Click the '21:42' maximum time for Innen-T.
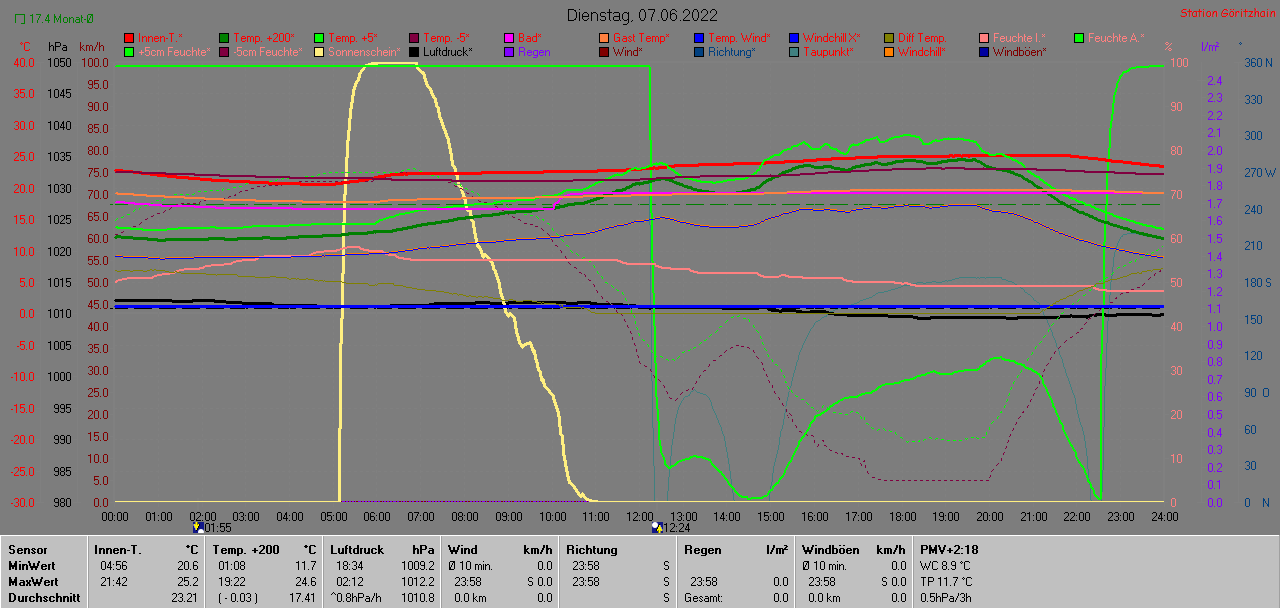 (114, 582)
